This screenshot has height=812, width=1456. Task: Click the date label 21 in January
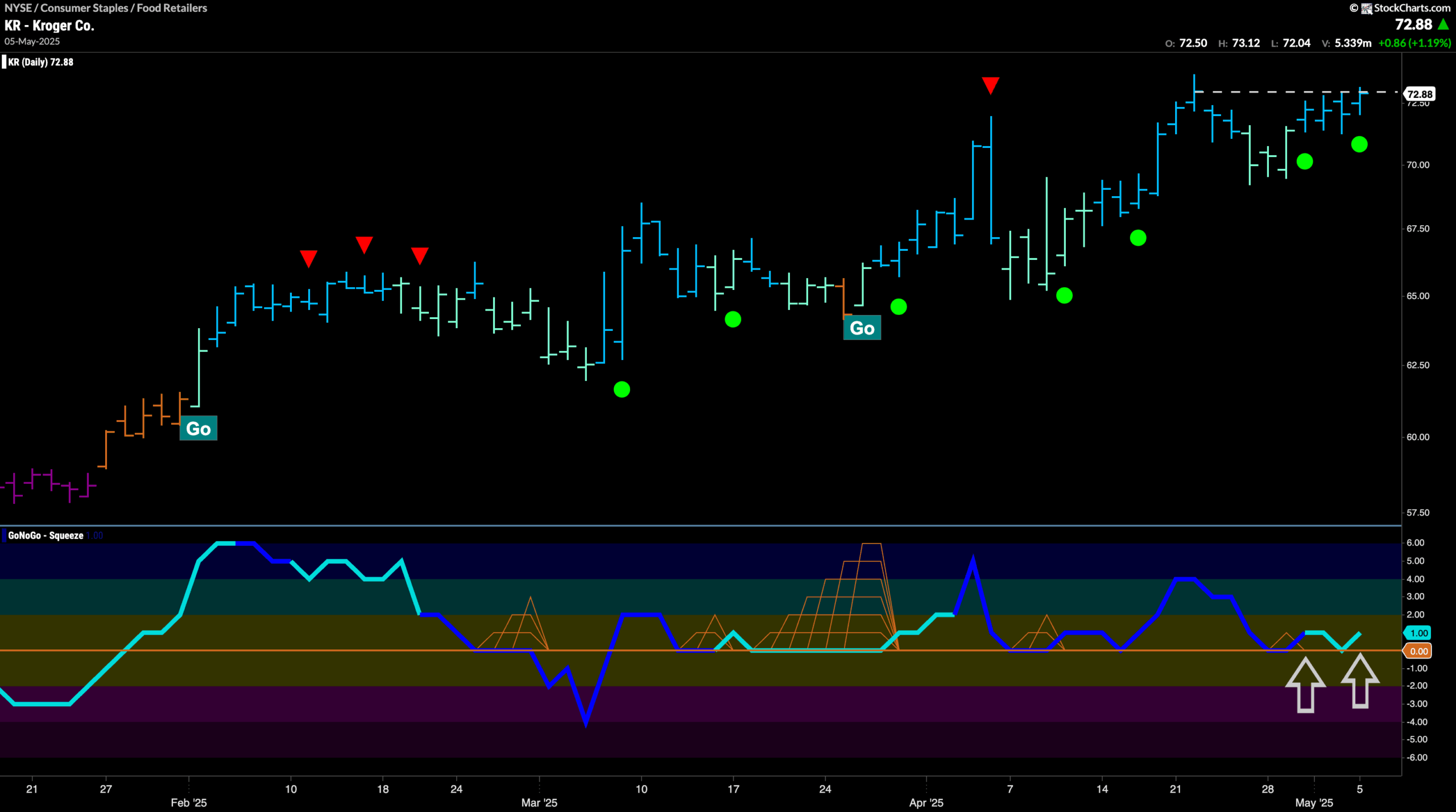32,789
